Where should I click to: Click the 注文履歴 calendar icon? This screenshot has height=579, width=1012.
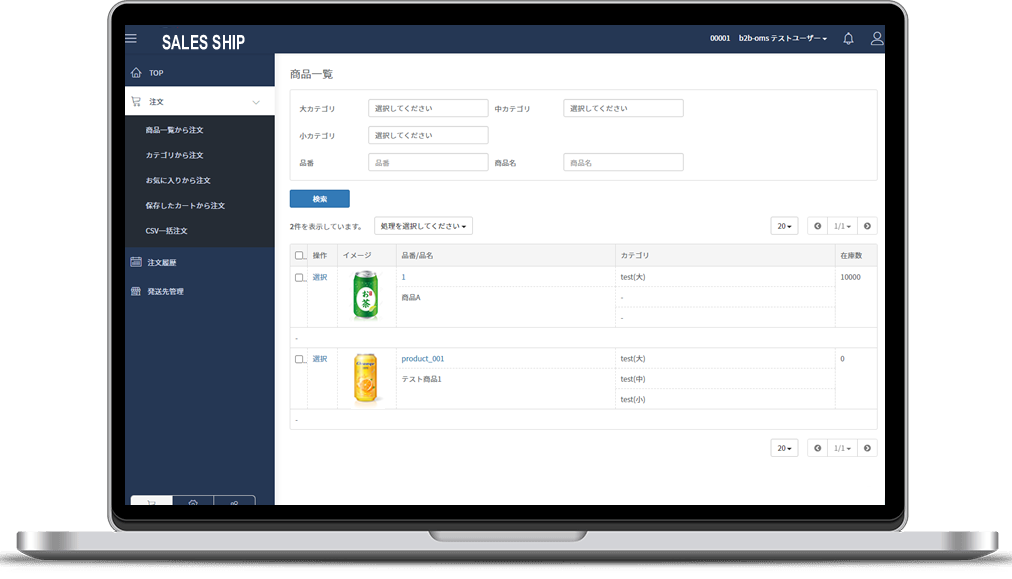[136, 262]
